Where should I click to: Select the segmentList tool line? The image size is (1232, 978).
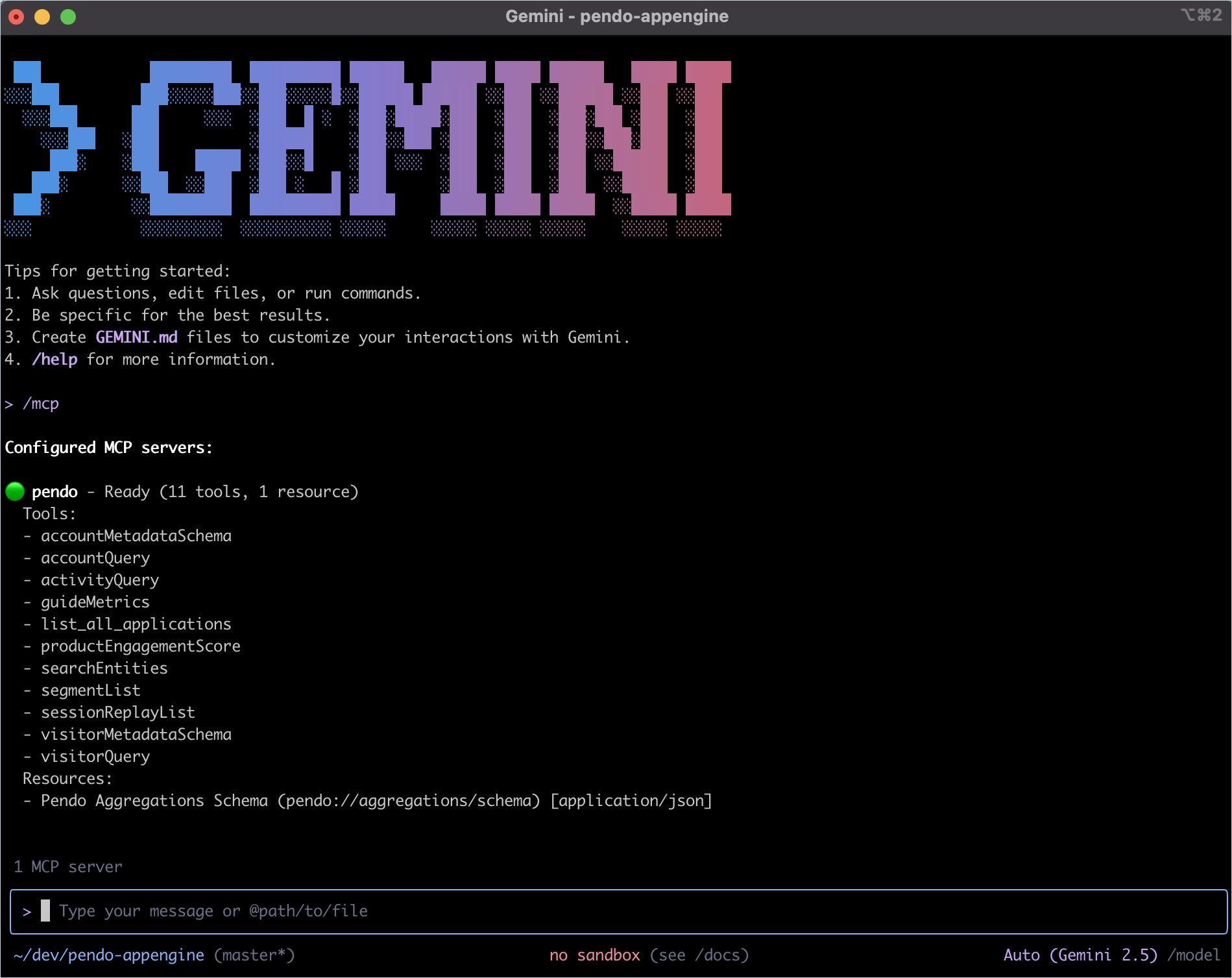tap(82, 691)
